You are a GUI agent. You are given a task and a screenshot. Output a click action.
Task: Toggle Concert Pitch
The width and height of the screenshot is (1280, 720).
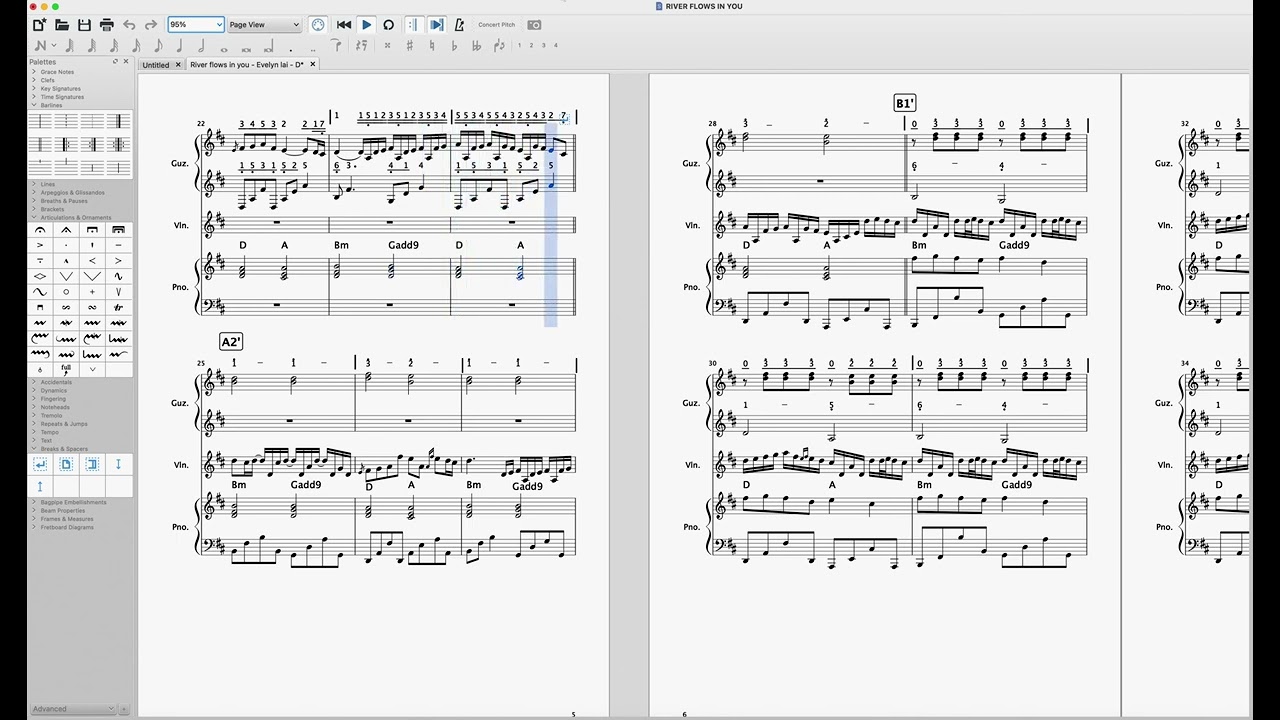(497, 25)
